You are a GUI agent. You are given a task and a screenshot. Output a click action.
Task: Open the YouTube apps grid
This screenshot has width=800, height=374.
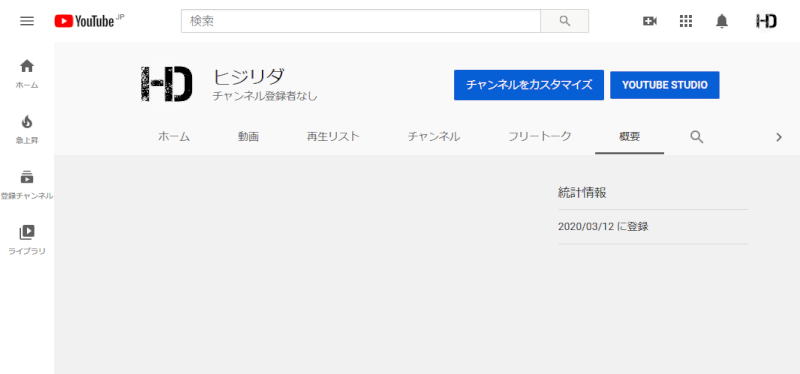pyautogui.click(x=686, y=21)
